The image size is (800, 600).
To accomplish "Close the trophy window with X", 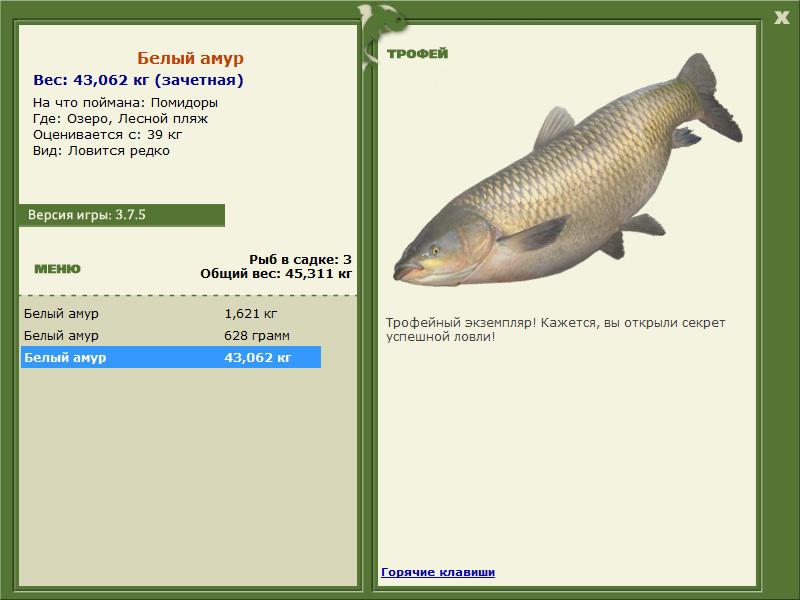I will [x=781, y=18].
